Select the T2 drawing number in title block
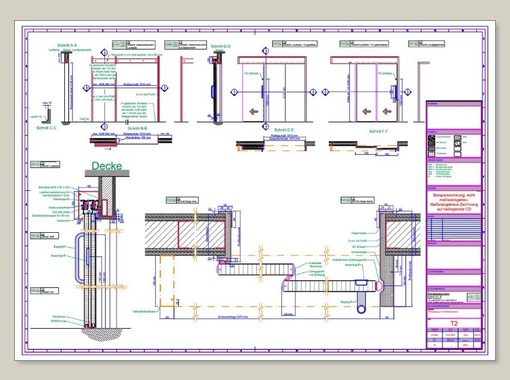Screen dimensions: 510x380 pyautogui.click(x=454, y=323)
